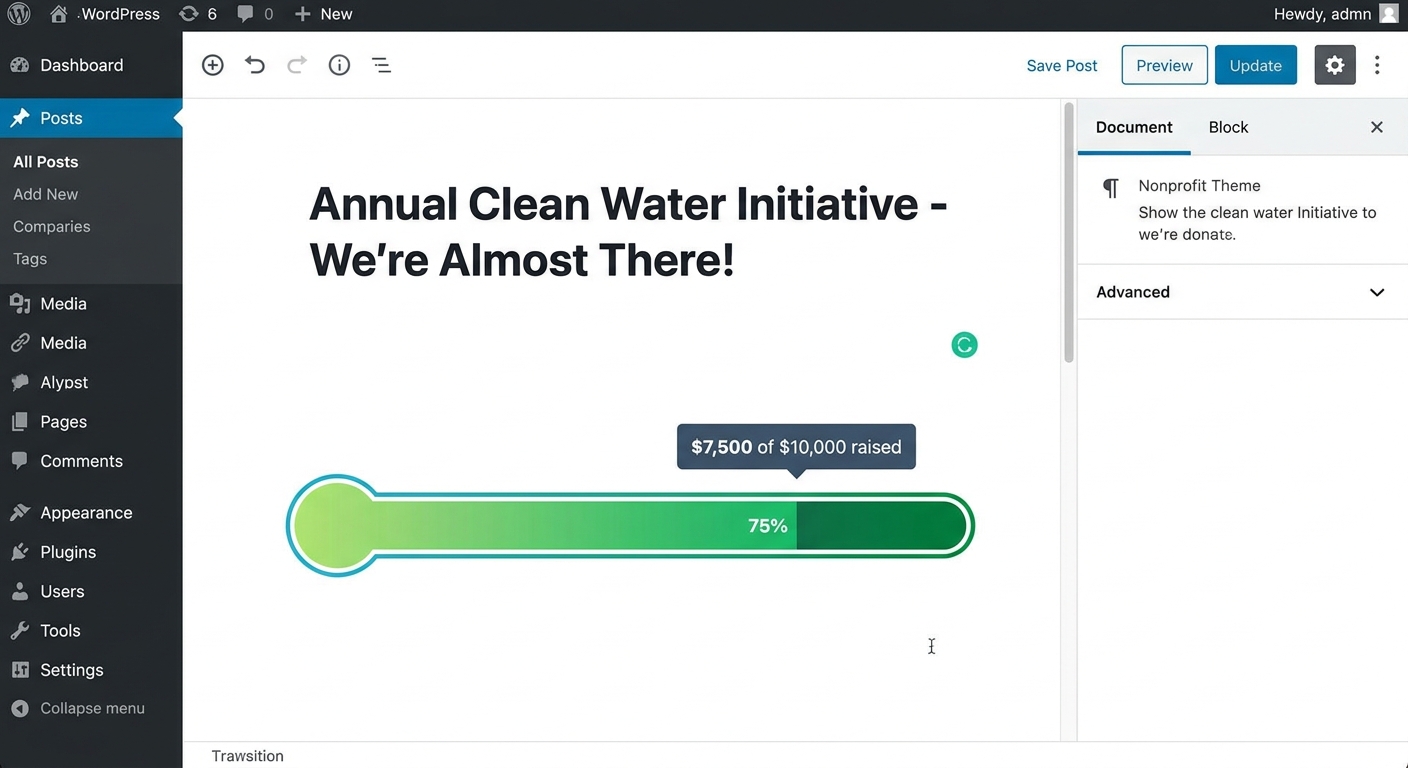Image resolution: width=1408 pixels, height=768 pixels.
Task: Click the Posts pushpin icon
Action: point(20,118)
